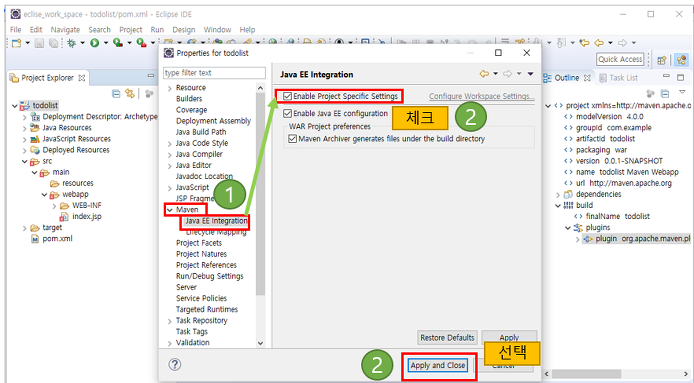Open the Outline view menu triangle
The image size is (694, 383).
[x=682, y=93]
